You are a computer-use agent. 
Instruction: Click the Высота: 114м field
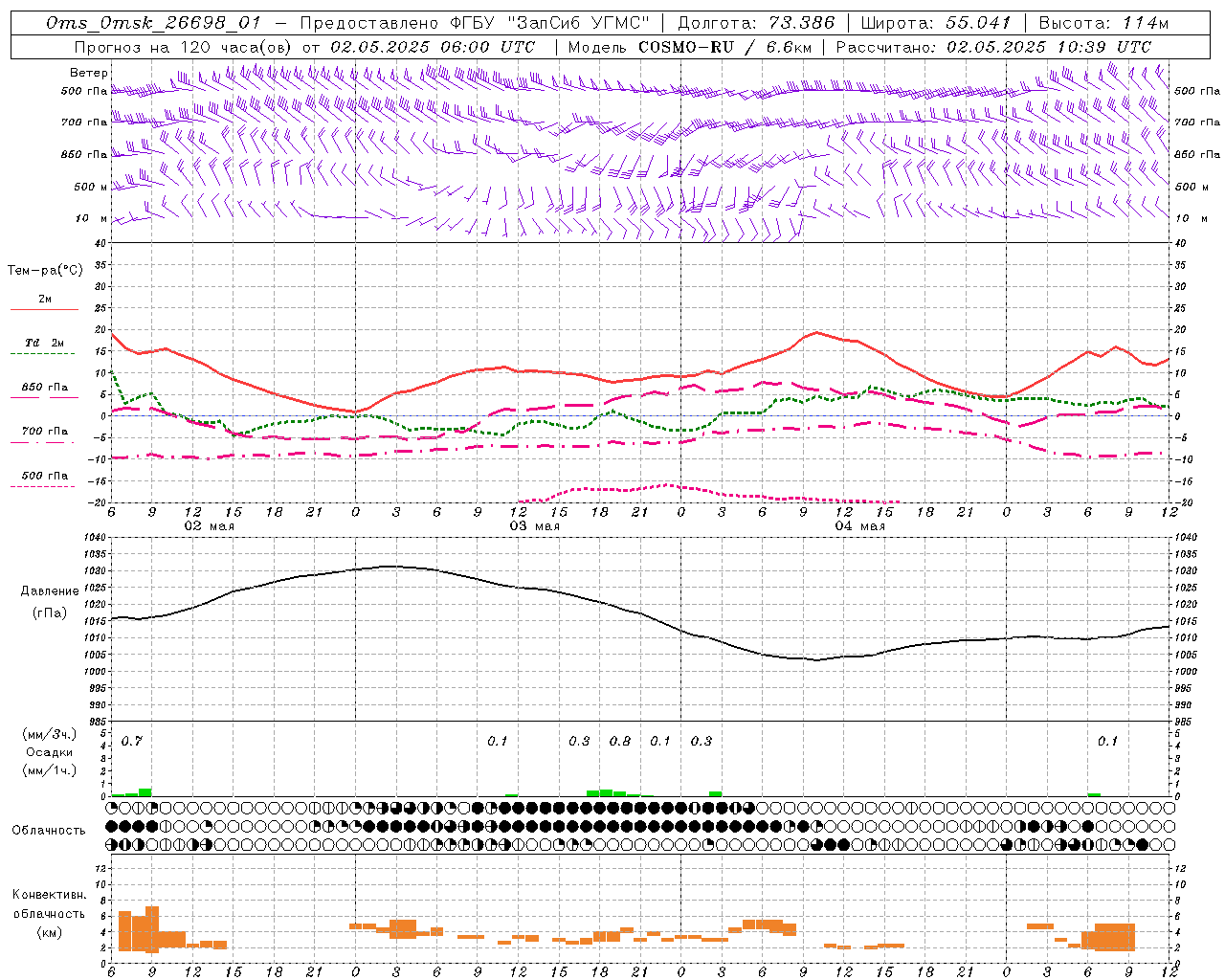[x=1103, y=24]
